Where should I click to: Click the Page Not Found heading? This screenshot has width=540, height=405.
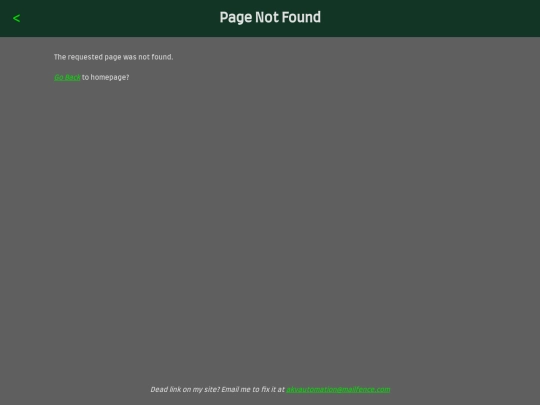270,18
